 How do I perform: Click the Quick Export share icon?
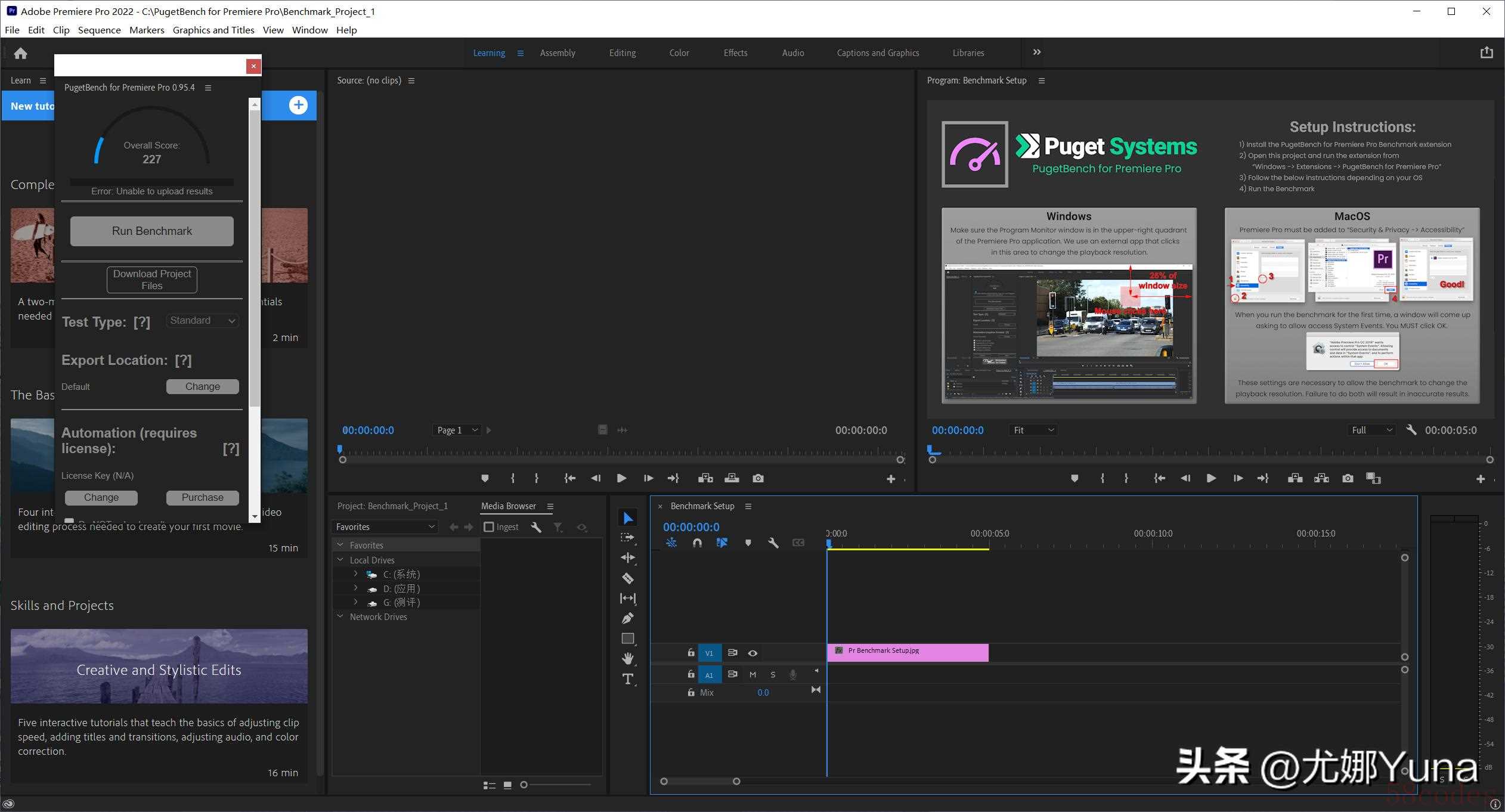[1487, 52]
